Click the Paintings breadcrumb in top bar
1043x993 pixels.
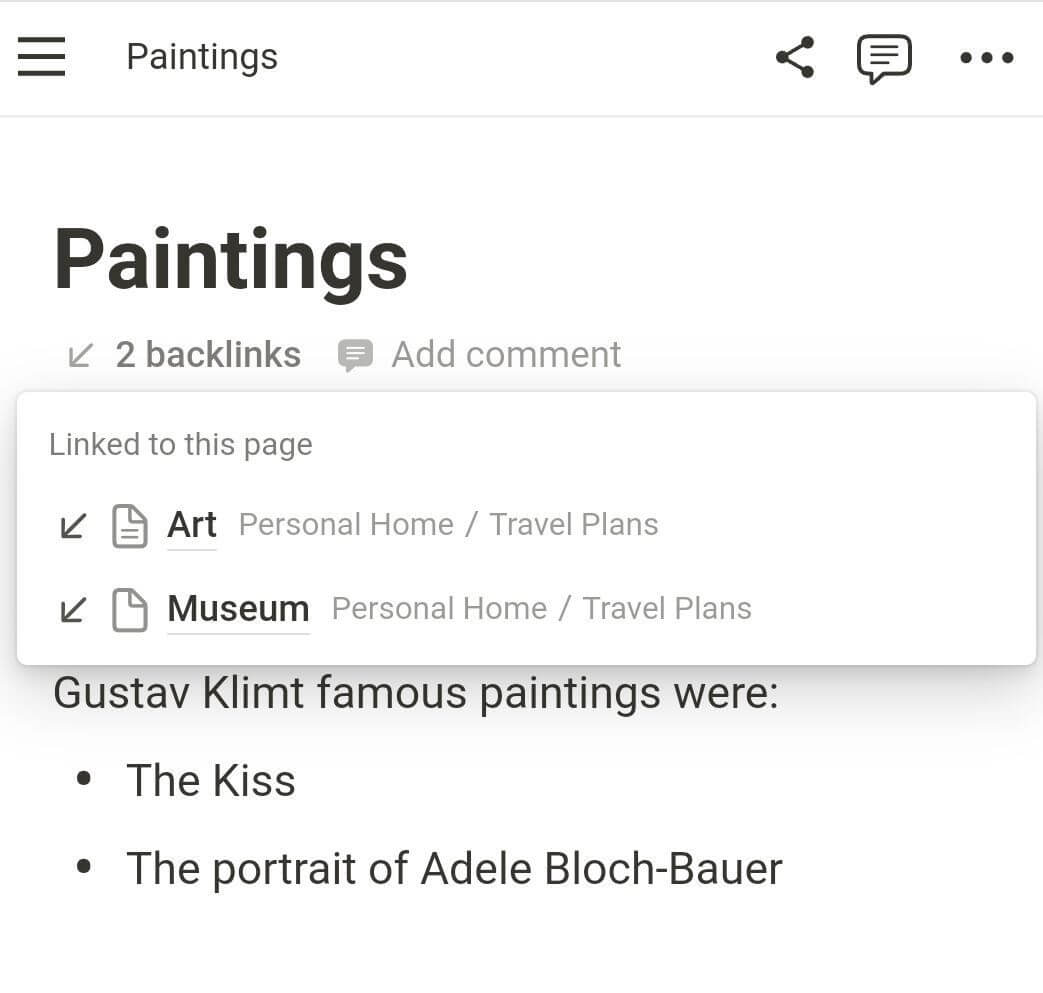coord(202,57)
